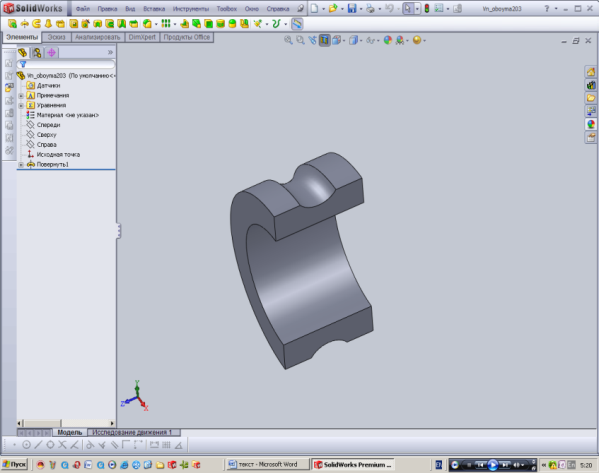The width and height of the screenshot is (599, 473).
Task: Save the document with the floppy icon
Action: pos(352,8)
